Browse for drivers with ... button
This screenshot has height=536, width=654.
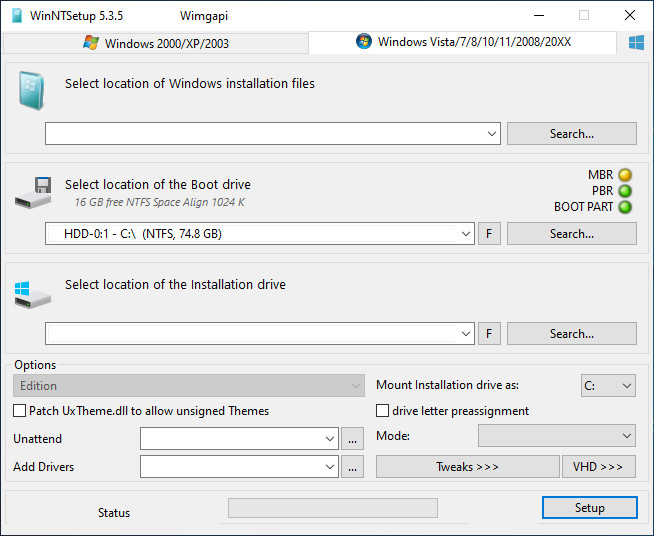pos(352,467)
